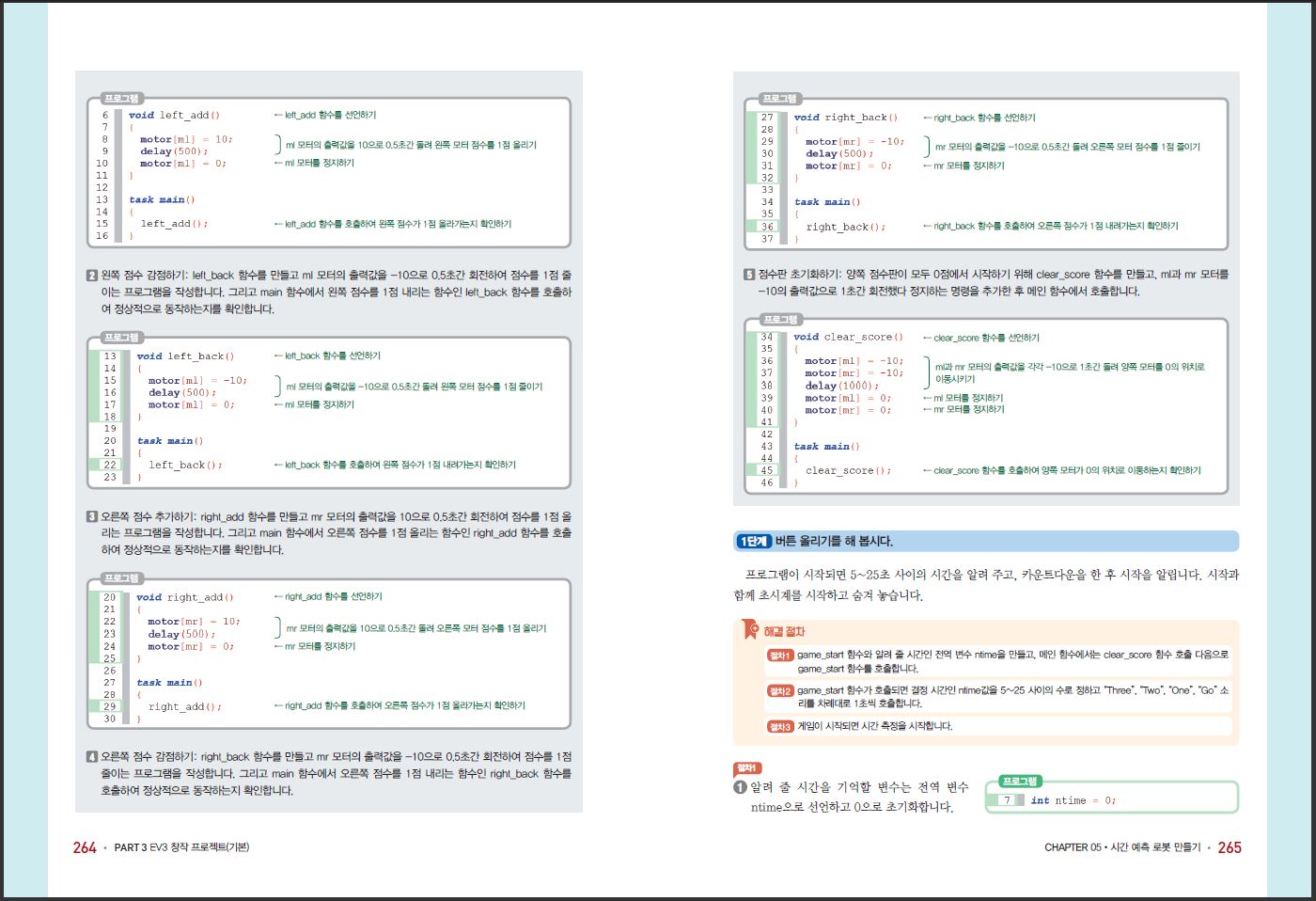This screenshot has height=901, width=1316.
Task: Click annotation 'clear_score 함수를 선언하기'
Action: tap(986, 338)
